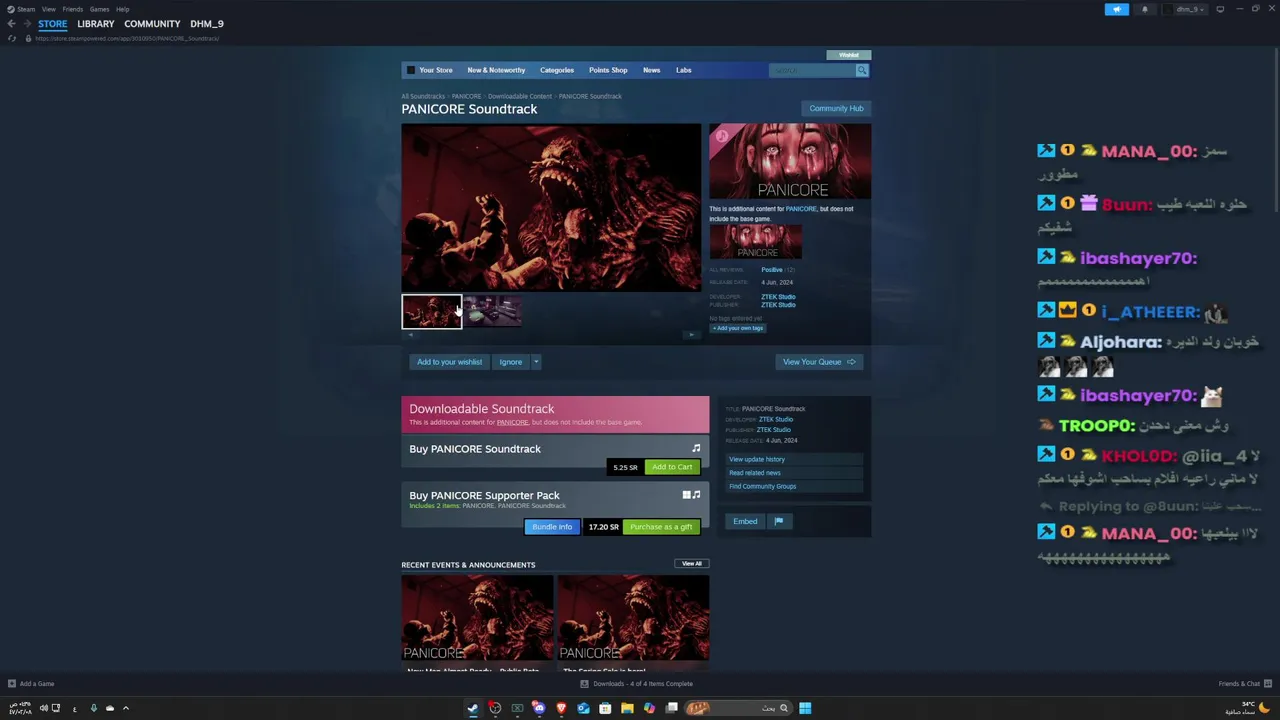The image size is (1280, 720).
Task: Open Points Shop
Action: [x=608, y=70]
